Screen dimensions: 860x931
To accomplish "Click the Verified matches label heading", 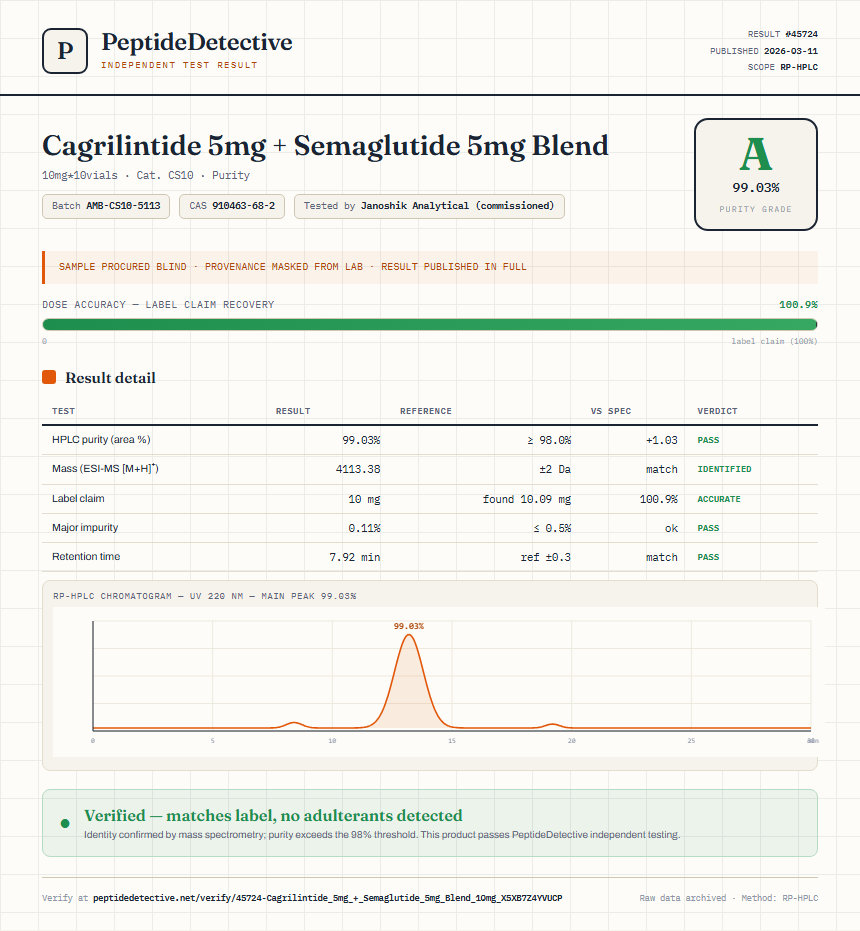I will click(x=273, y=815).
